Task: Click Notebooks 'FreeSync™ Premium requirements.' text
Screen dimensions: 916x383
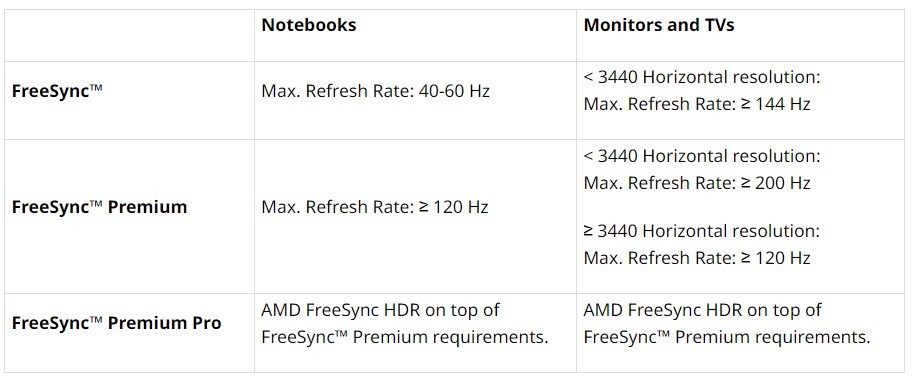Action: (x=405, y=337)
